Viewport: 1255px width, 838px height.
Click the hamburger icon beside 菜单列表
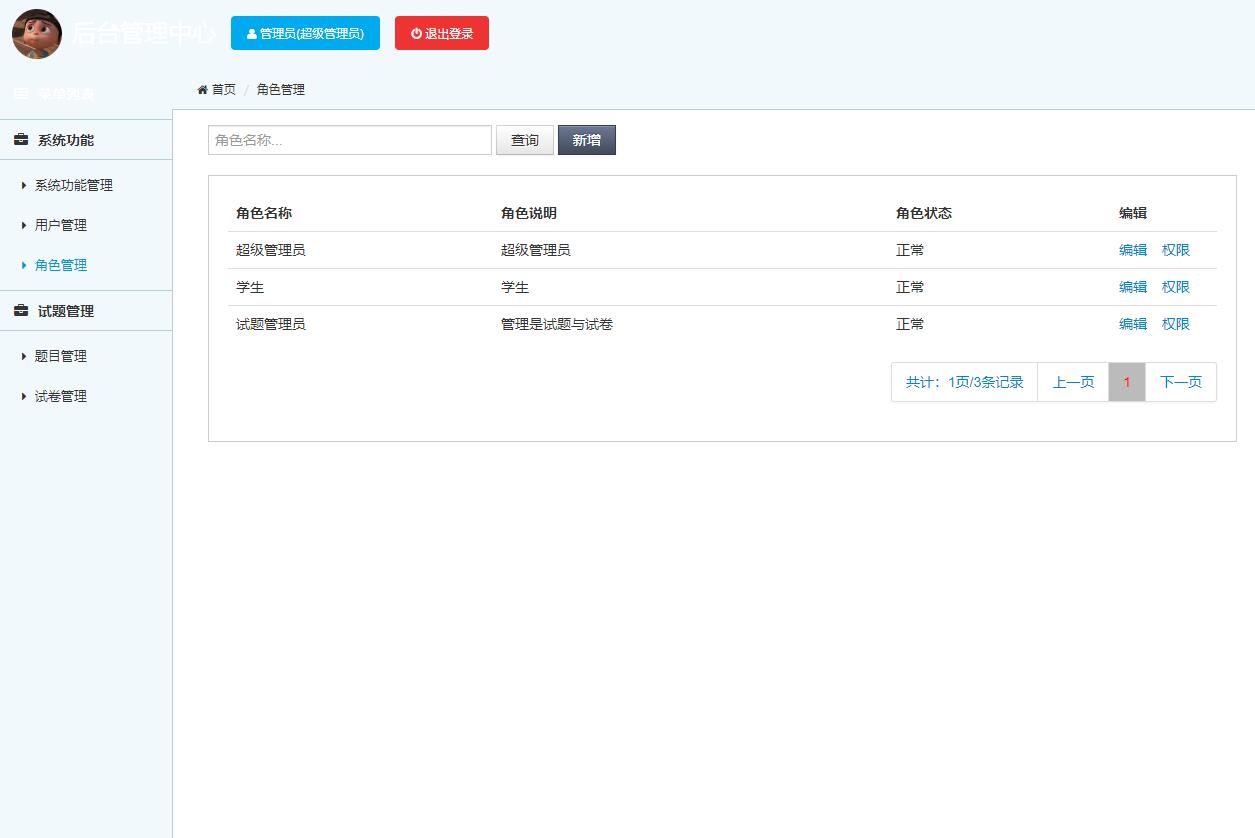click(20, 93)
